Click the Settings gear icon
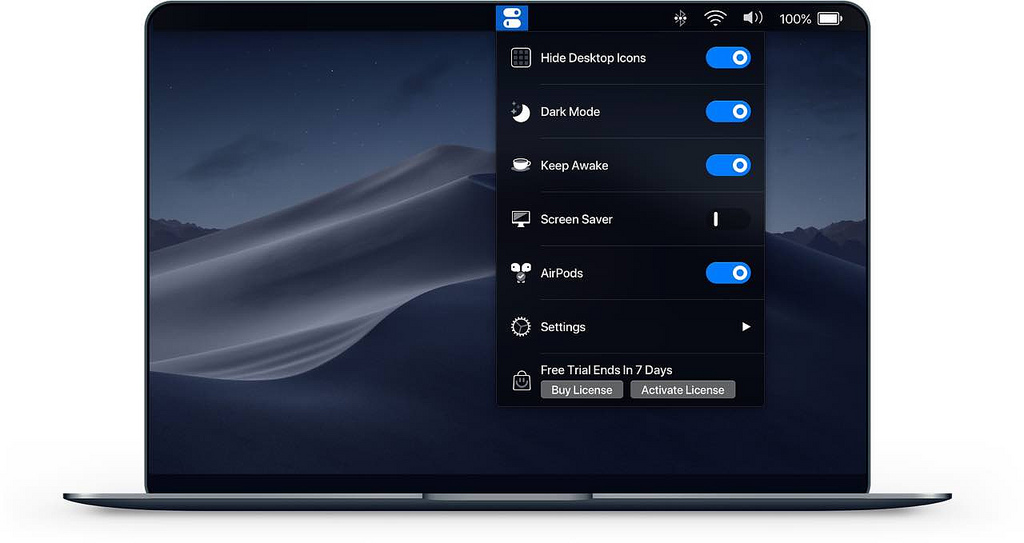This screenshot has height=543, width=1024. 520,327
